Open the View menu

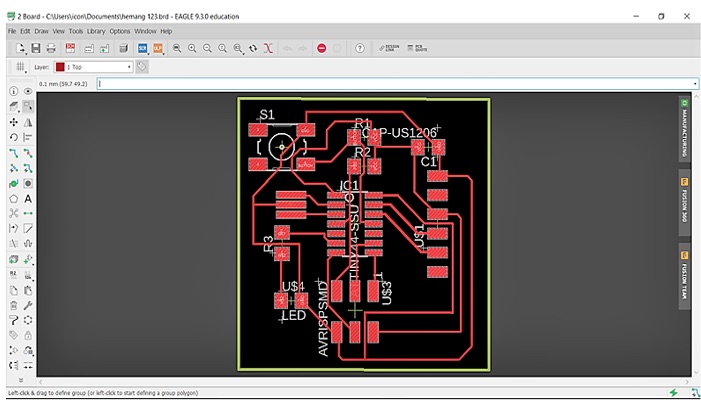click(59, 31)
